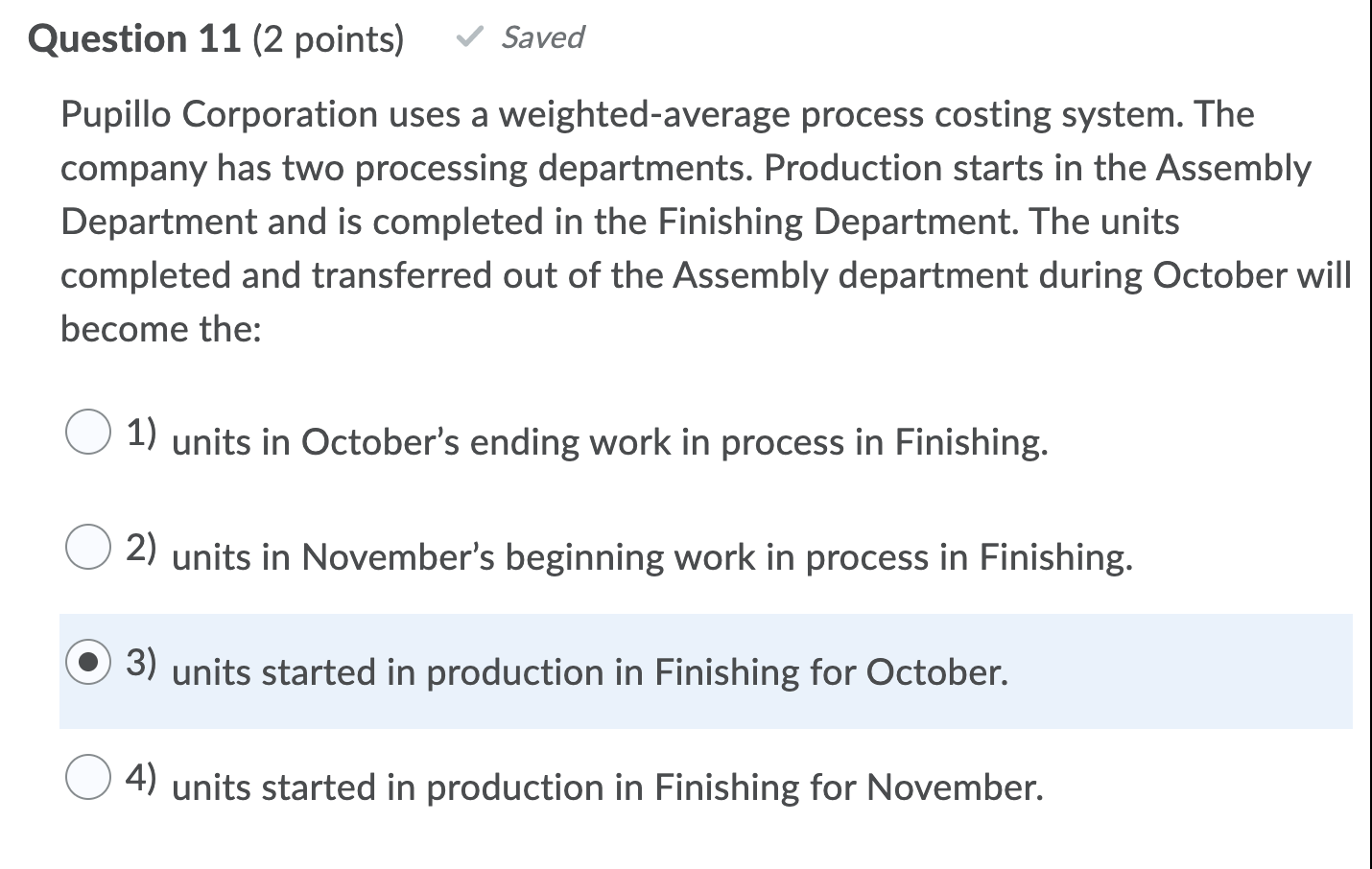Choose the radio button beside option 2
The height and width of the screenshot is (869, 1372).
click(87, 547)
